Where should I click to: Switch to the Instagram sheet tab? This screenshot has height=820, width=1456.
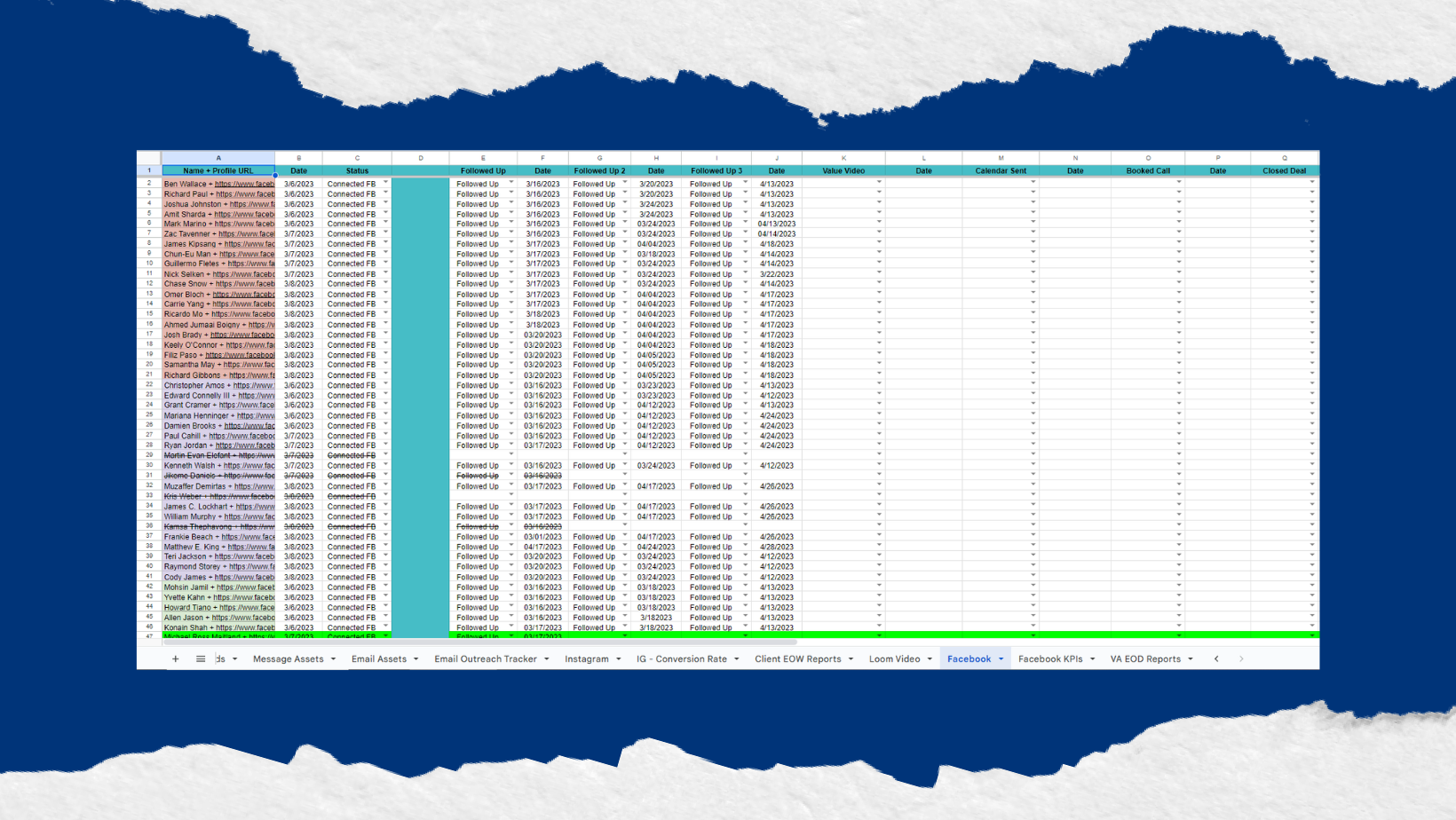pyautogui.click(x=587, y=658)
